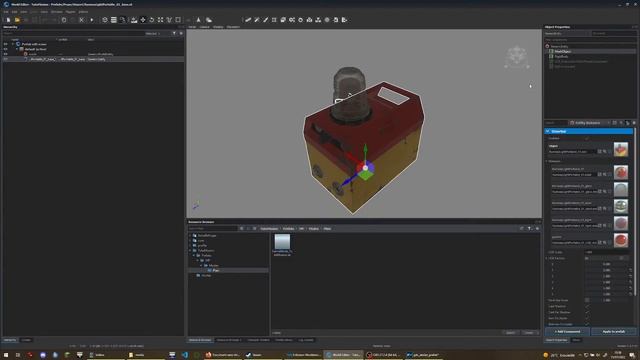Screen dimensions: 640x360
Task: Expand the profile folder in resource tree
Action: [190, 246]
